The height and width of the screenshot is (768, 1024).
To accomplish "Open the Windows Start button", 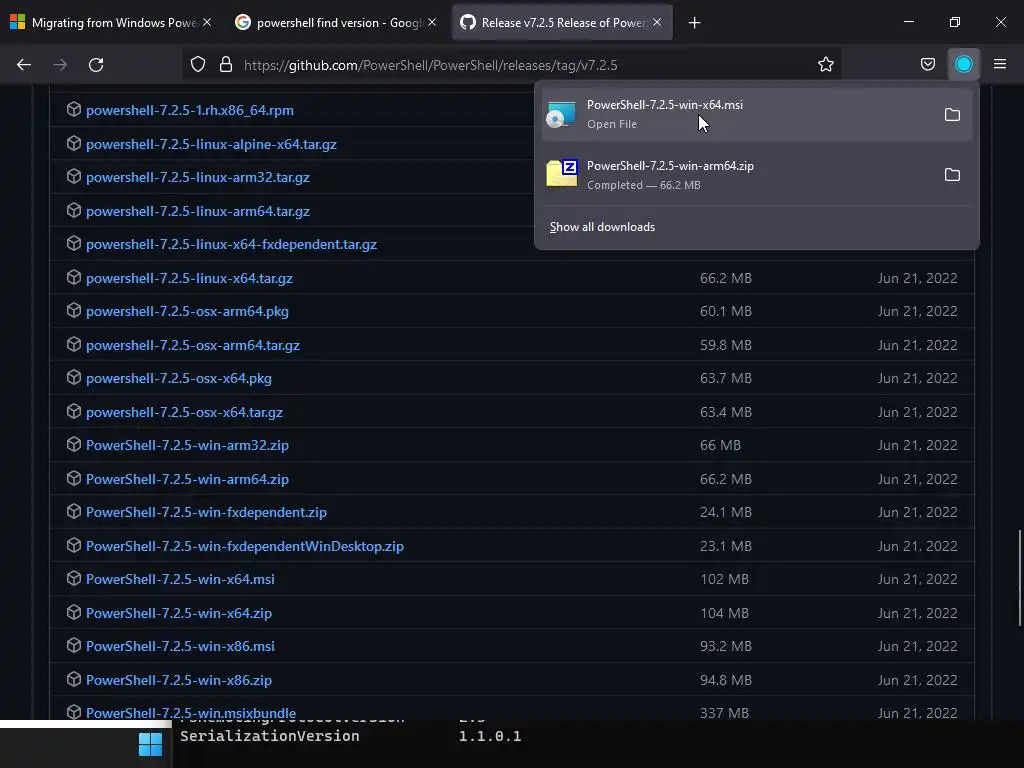I will pos(150,744).
